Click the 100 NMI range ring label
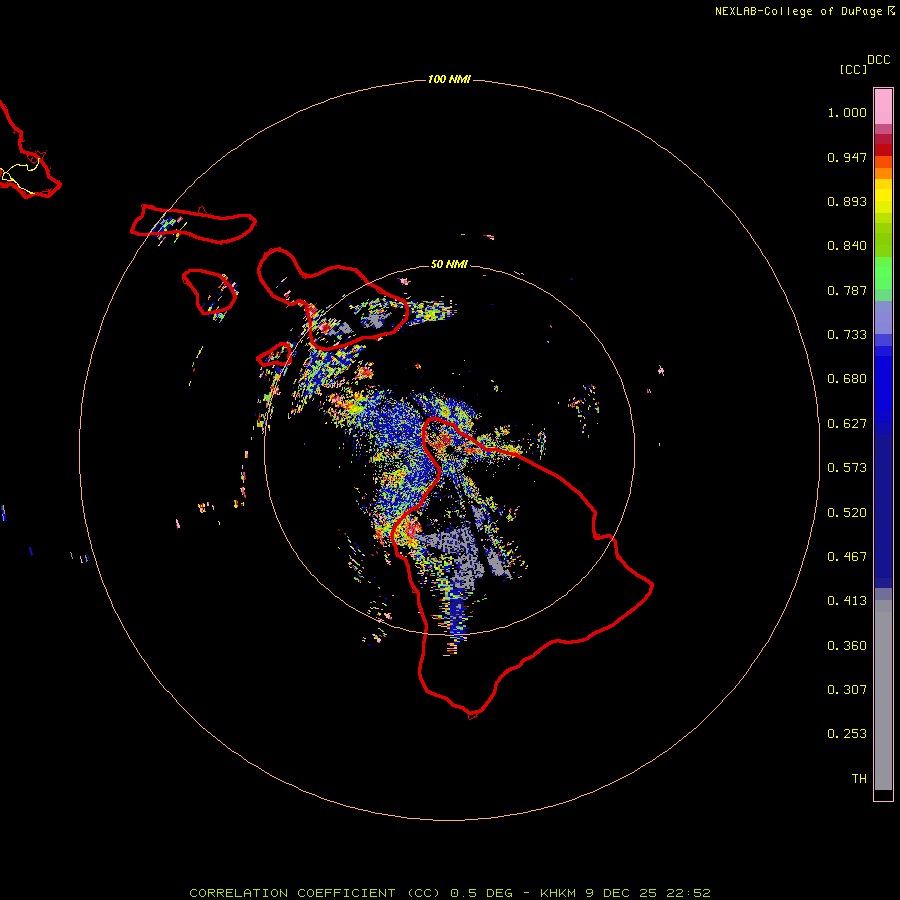The height and width of the screenshot is (900, 900). pos(449,79)
